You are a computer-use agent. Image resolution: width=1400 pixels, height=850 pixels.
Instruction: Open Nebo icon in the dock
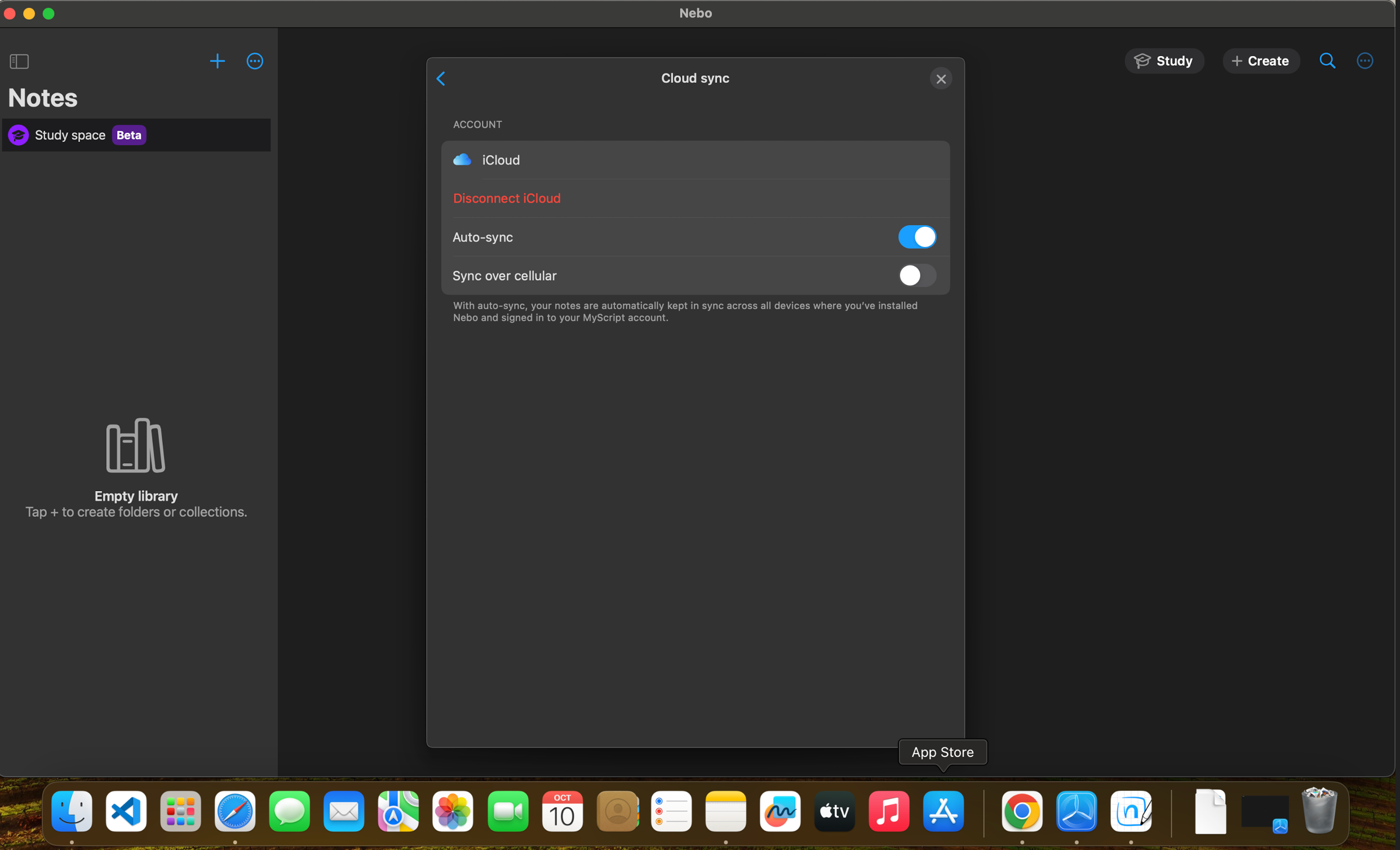click(1130, 811)
